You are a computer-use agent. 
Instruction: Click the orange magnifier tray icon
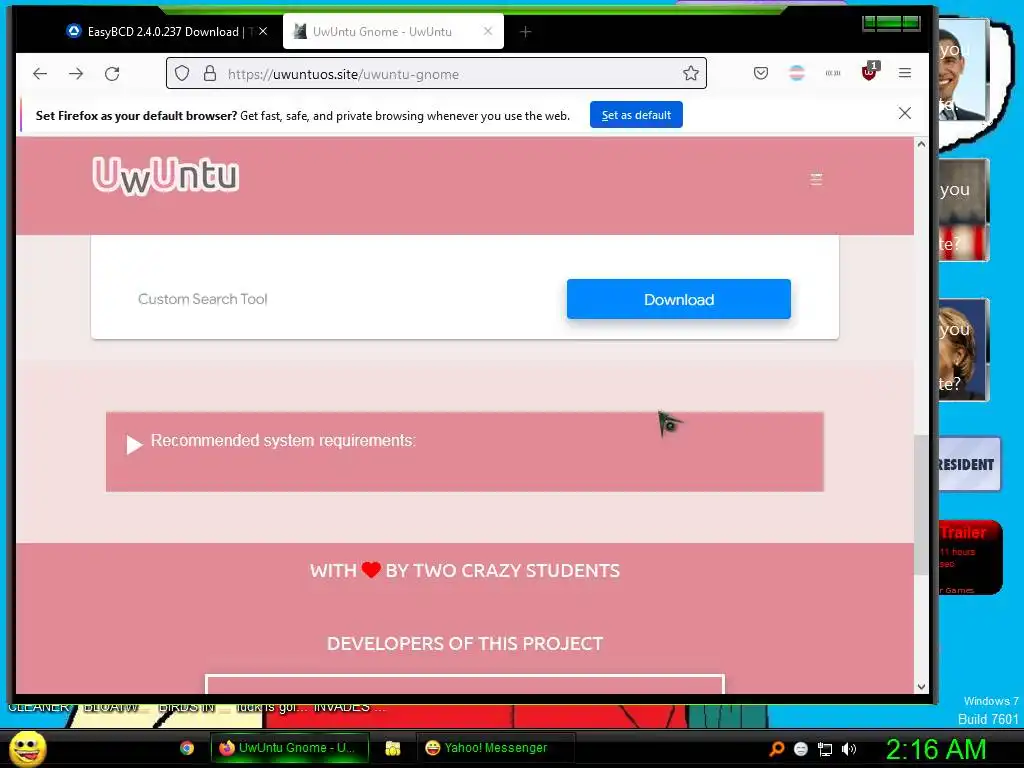[776, 748]
